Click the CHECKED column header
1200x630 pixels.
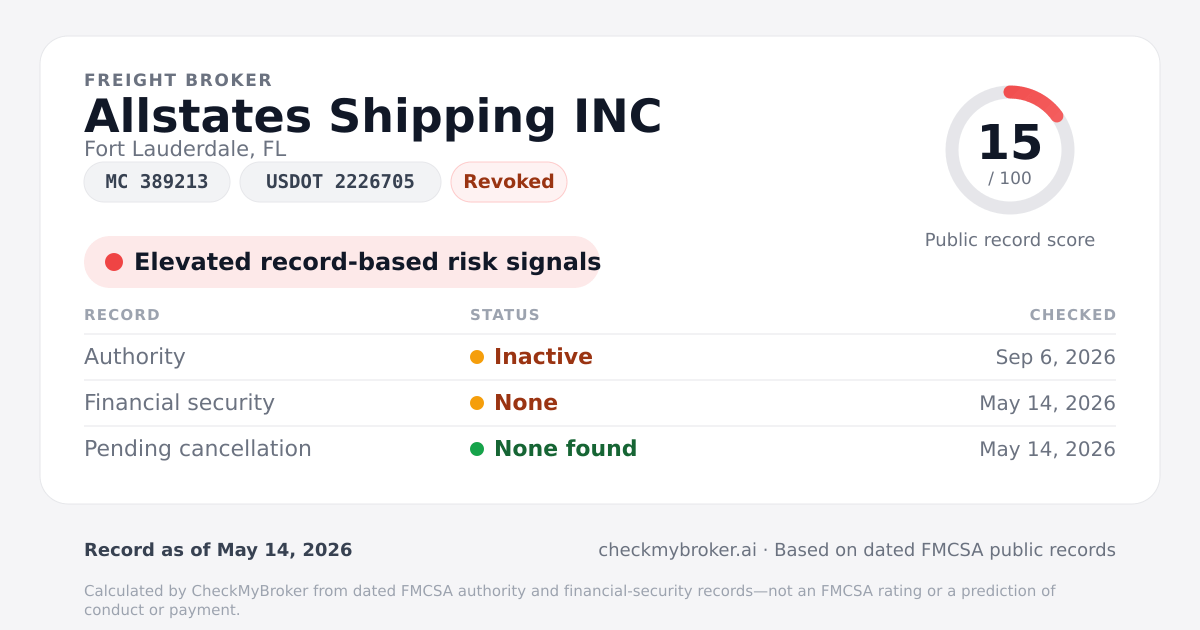1073,315
